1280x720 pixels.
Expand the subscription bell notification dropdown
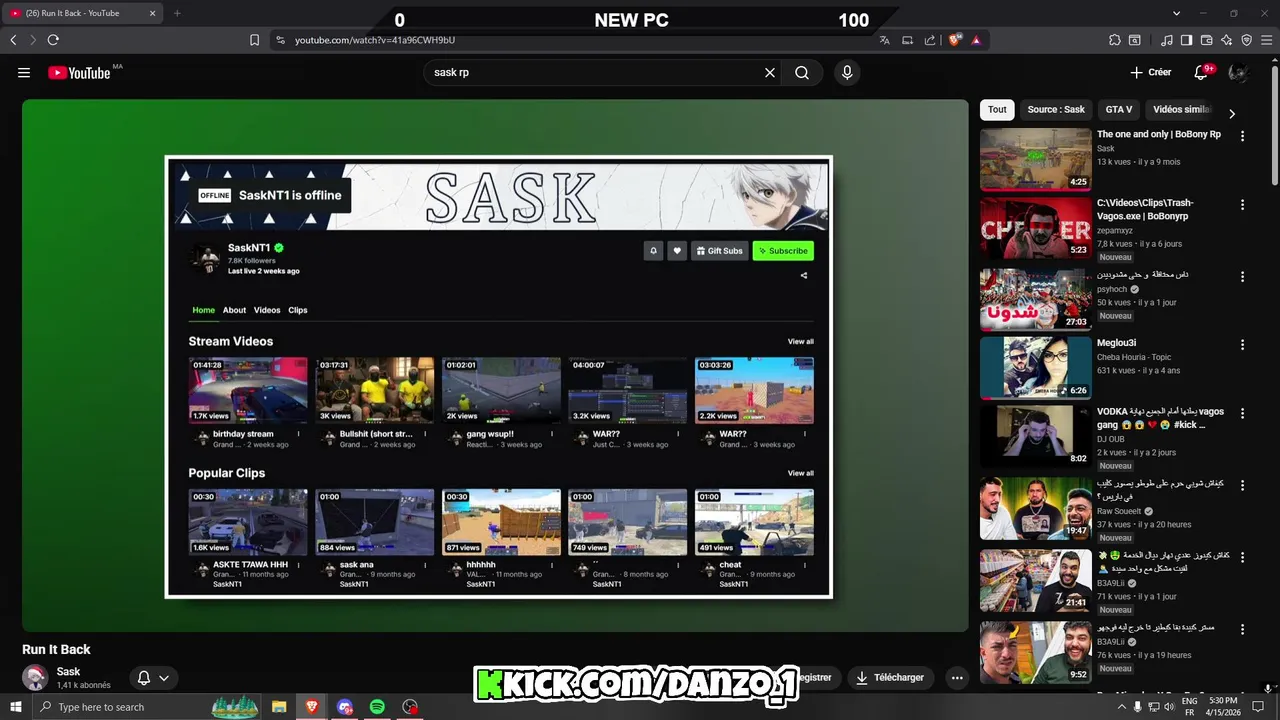pos(153,678)
